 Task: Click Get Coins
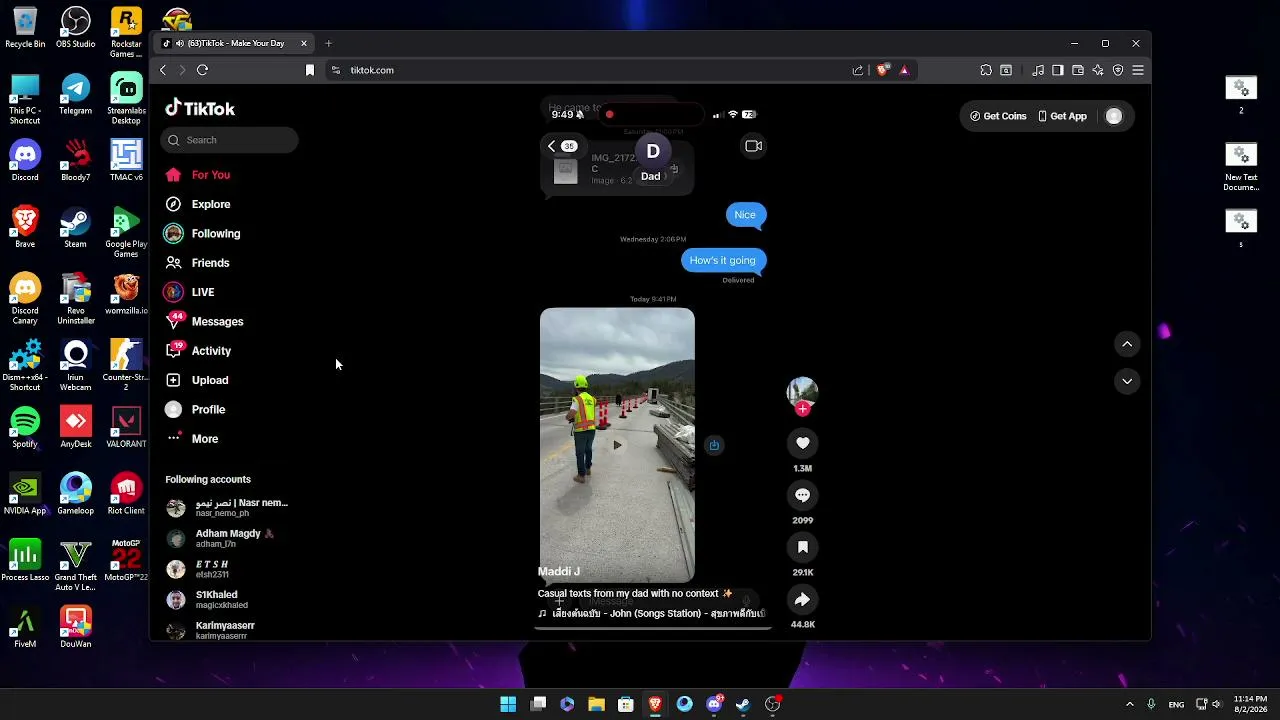998,116
